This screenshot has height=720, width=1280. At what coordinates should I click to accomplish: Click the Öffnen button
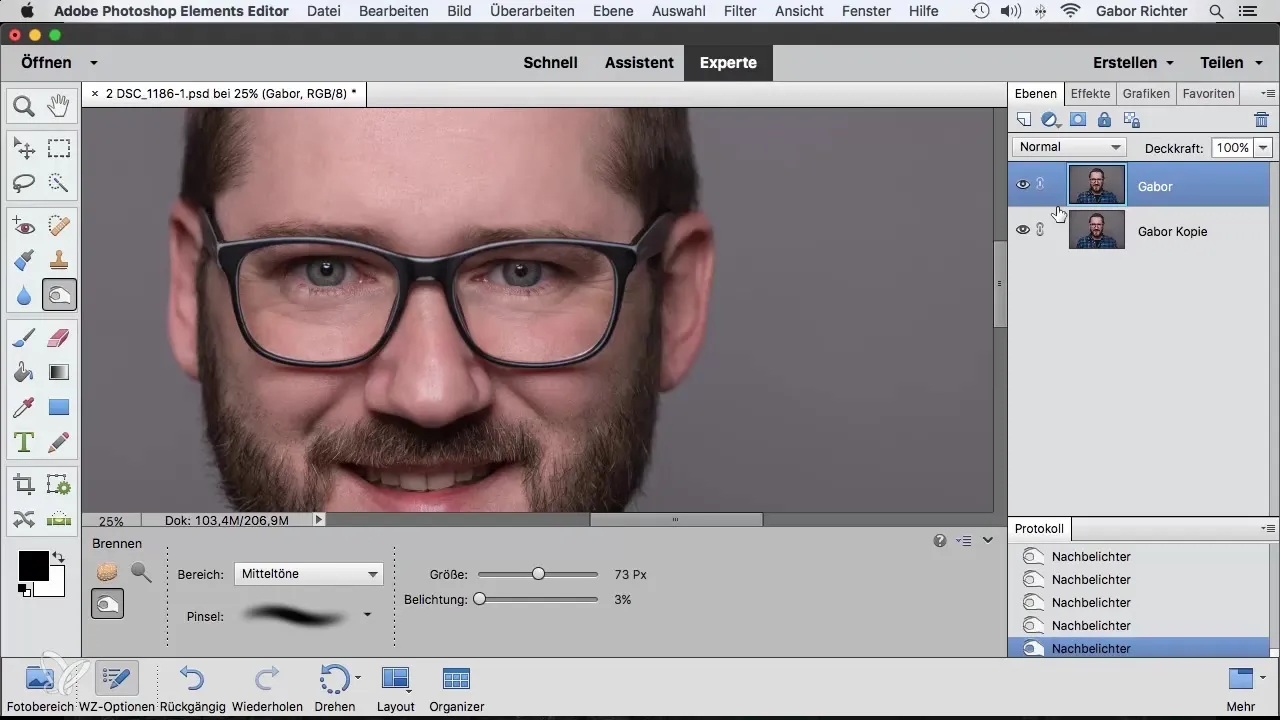46,62
